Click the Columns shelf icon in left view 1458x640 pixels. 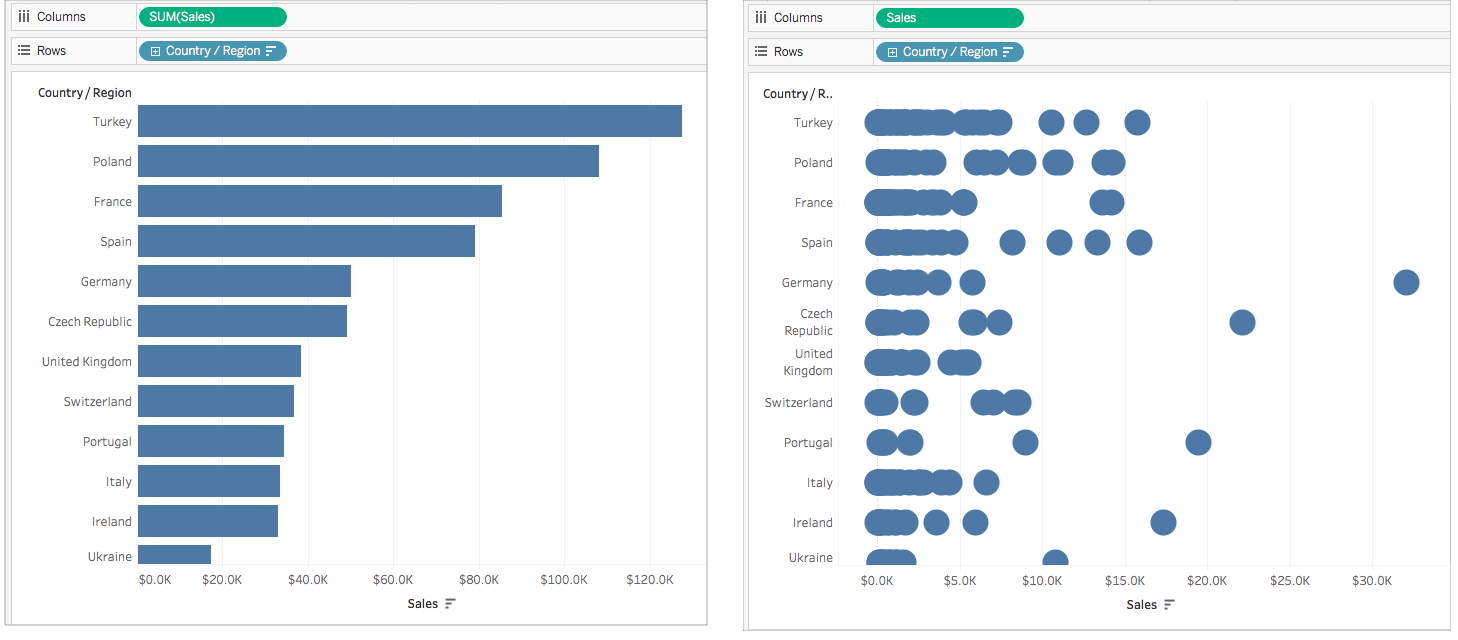coord(24,16)
